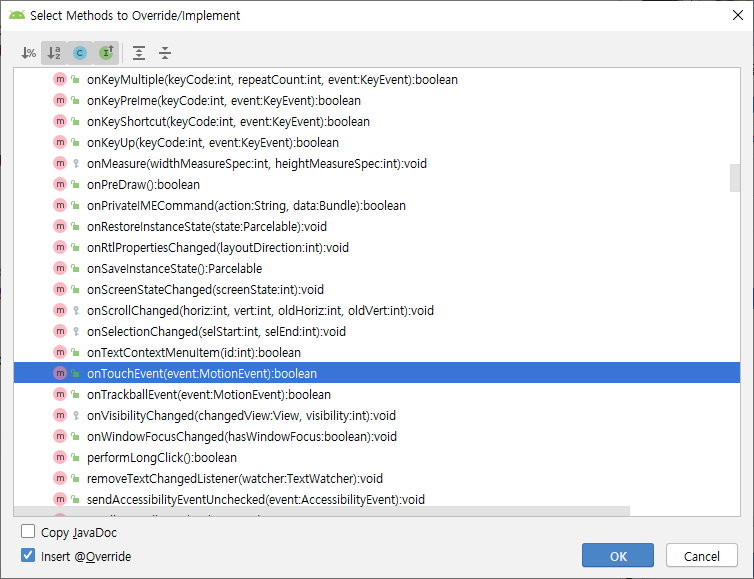Select the onTextContextMenuItem method
Viewport: 754px width, 579px height.
[377, 352]
